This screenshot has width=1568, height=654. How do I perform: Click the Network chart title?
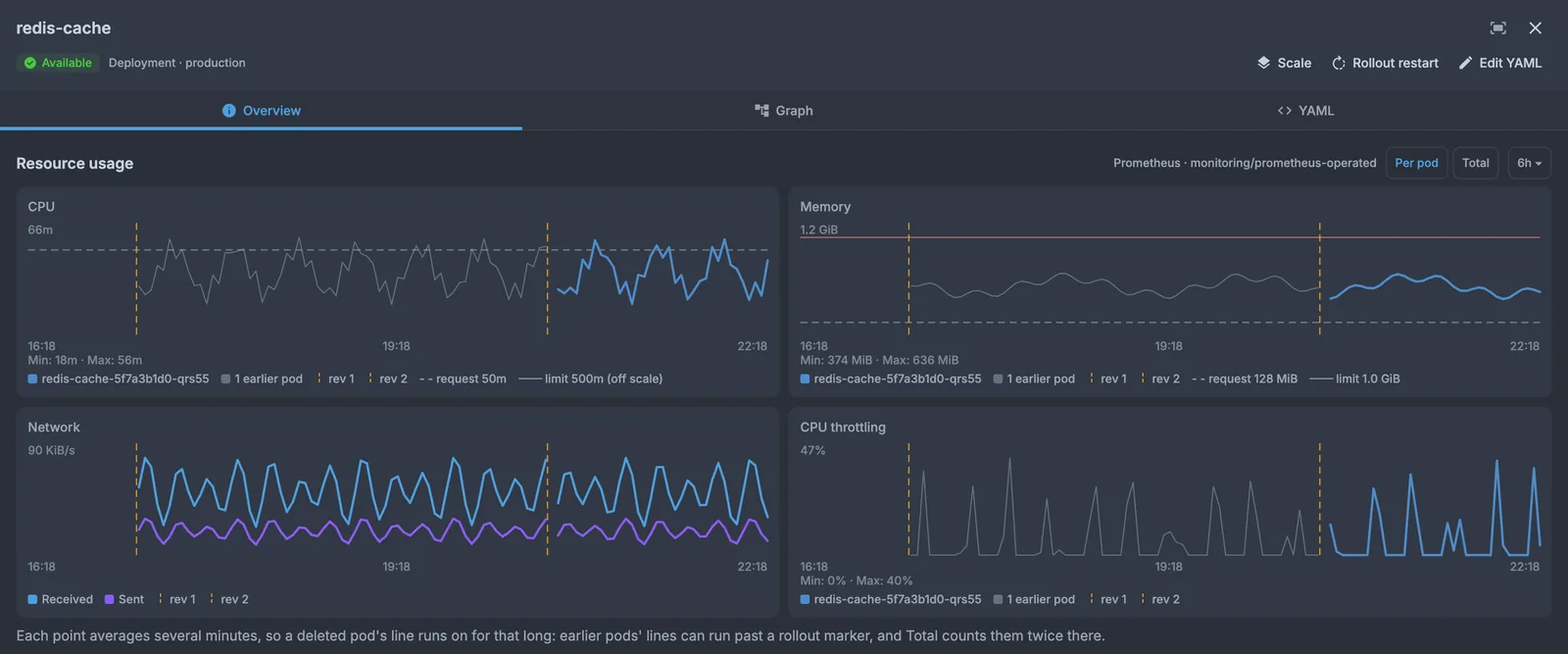click(54, 428)
